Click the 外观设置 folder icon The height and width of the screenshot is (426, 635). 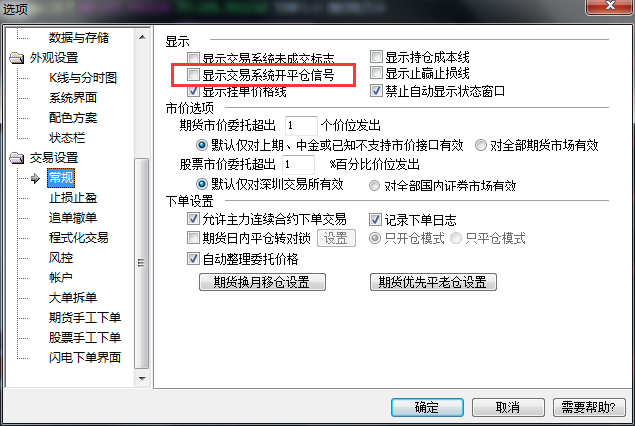tap(17, 58)
